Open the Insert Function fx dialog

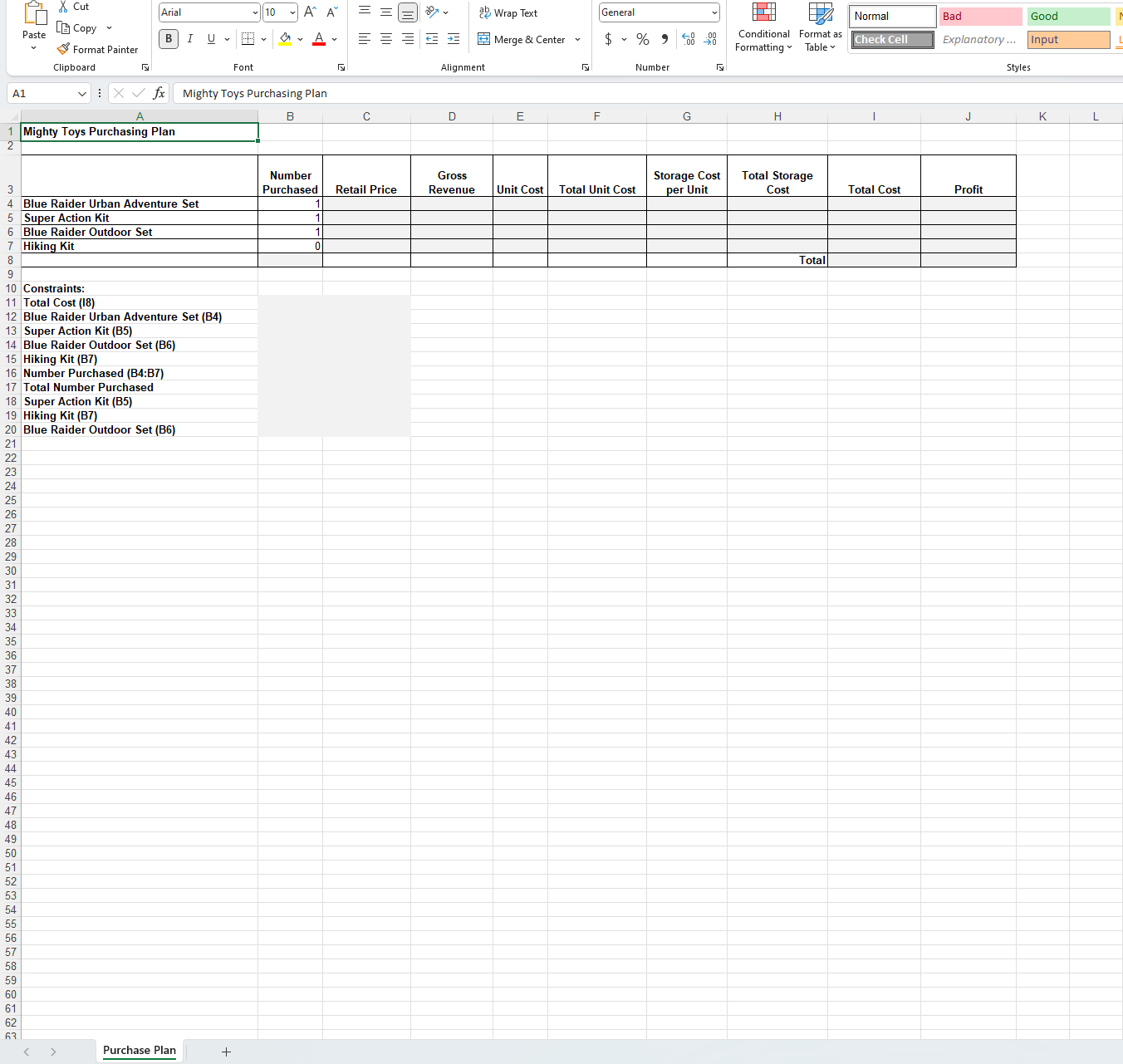click(159, 93)
